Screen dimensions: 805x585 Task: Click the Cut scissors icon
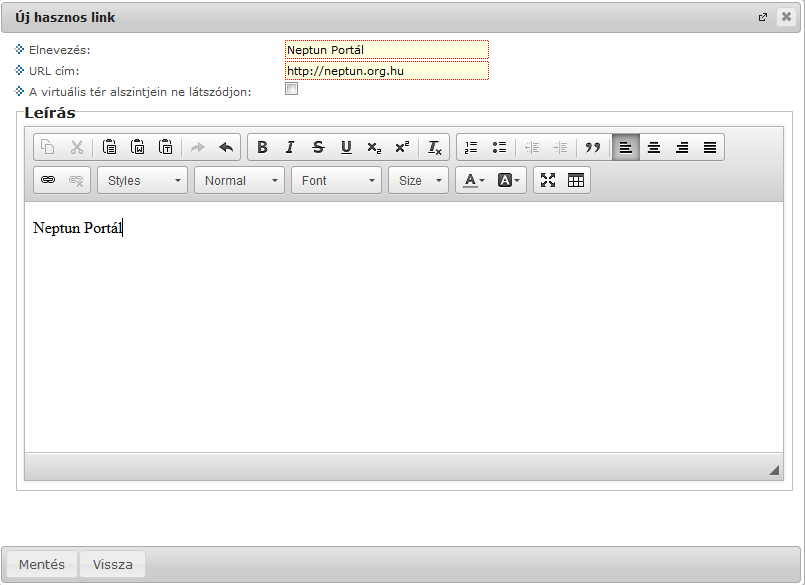pyautogui.click(x=76, y=147)
